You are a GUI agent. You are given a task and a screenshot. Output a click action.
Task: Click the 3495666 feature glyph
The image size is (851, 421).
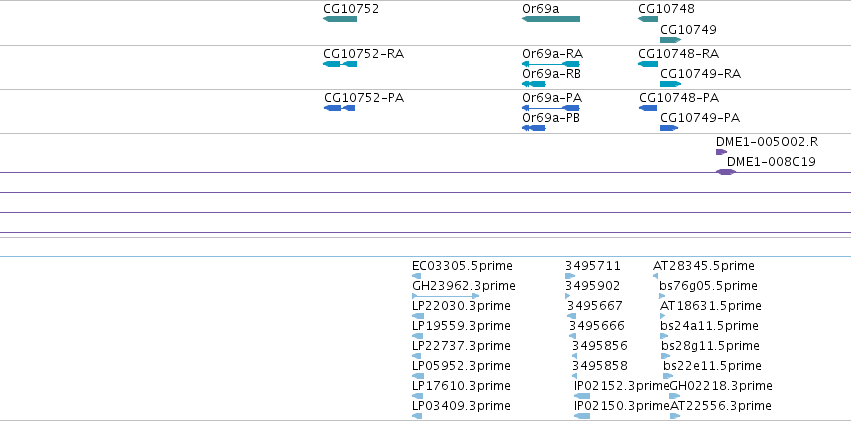(572, 336)
